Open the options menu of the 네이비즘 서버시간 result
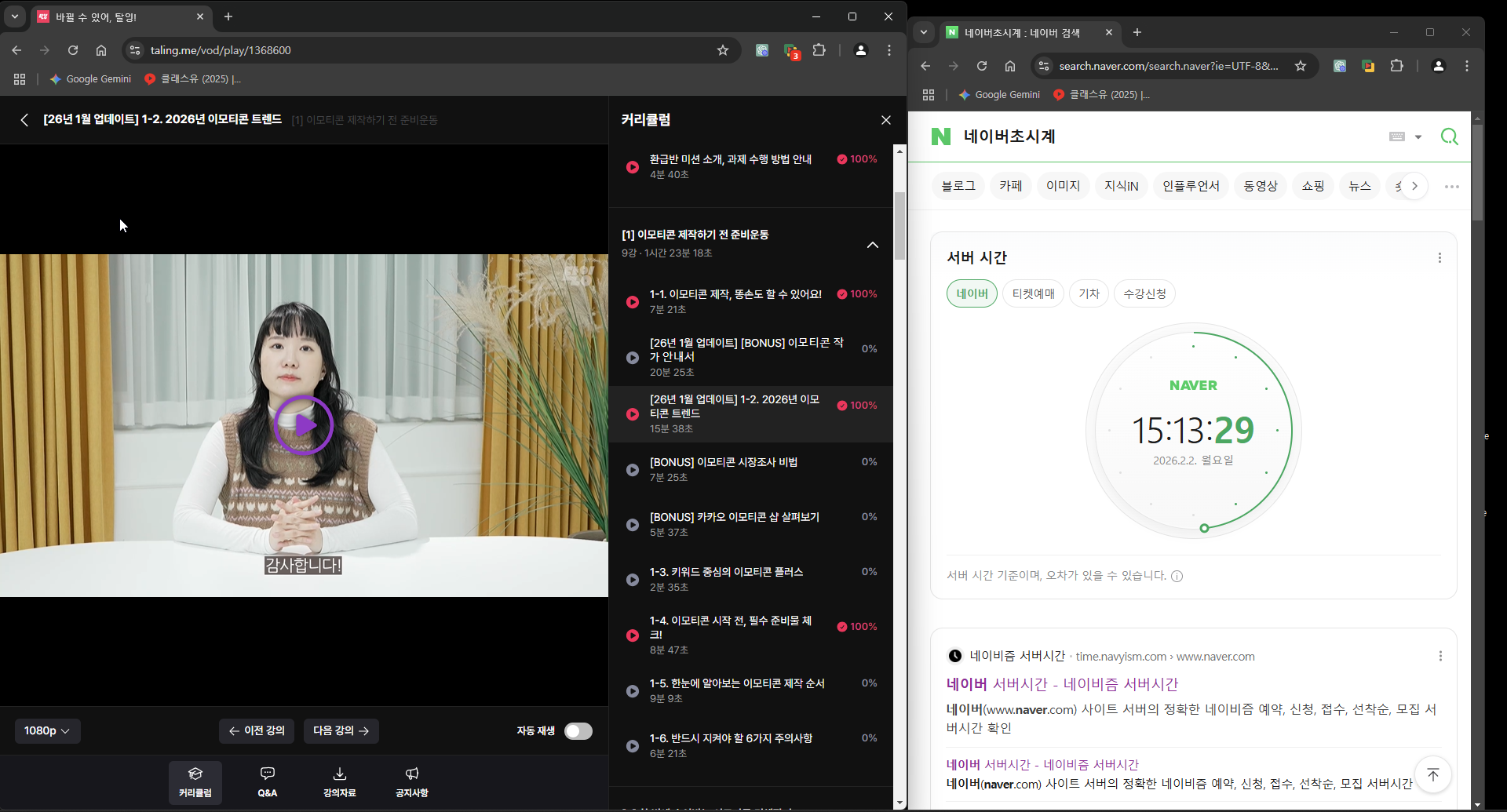 pos(1440,656)
